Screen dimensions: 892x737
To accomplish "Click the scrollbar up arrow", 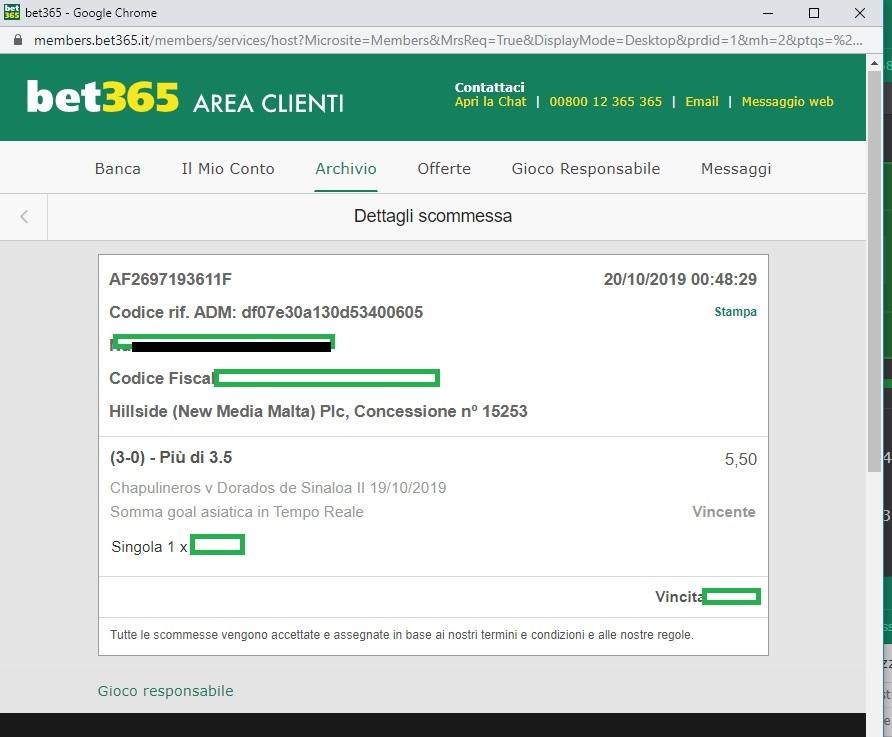I will point(874,64).
